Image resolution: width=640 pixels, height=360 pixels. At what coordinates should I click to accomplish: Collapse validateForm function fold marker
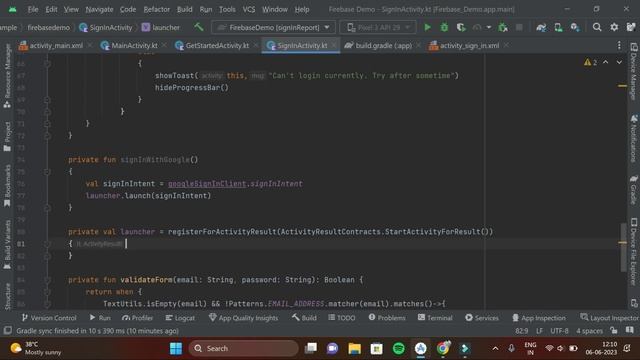(x=47, y=280)
